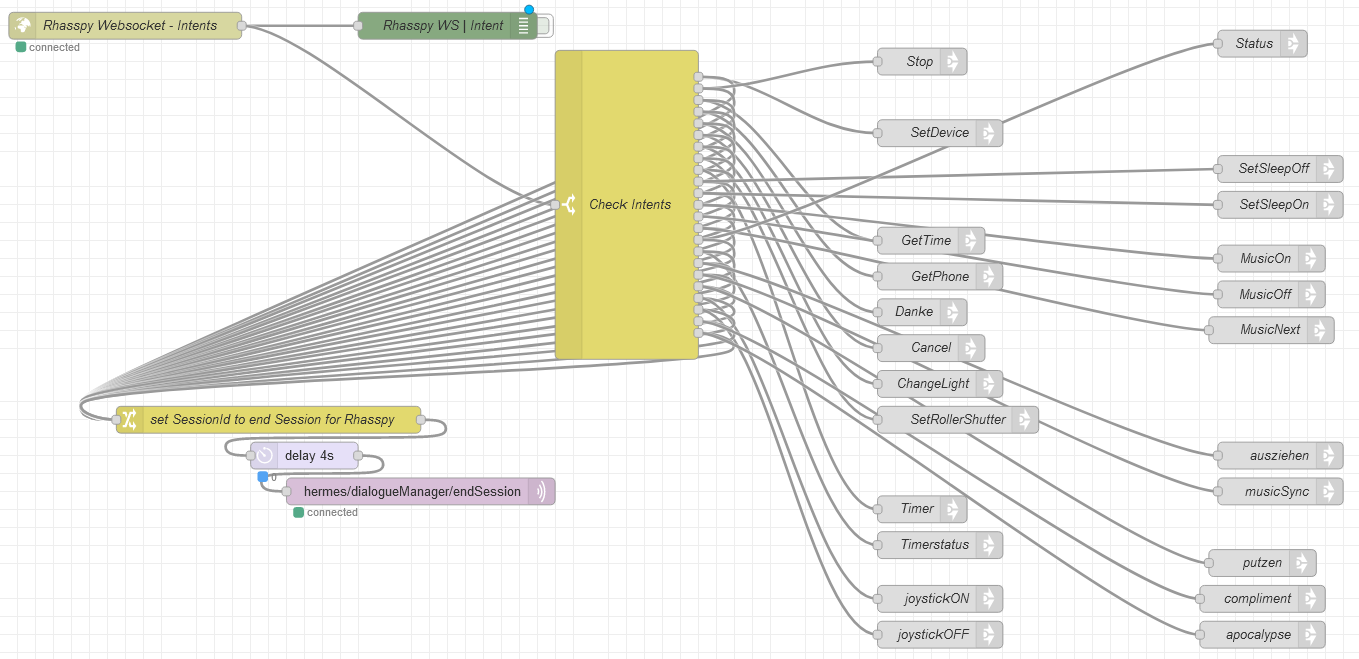Click the shuffle icon on set SessionId node

[x=130, y=420]
